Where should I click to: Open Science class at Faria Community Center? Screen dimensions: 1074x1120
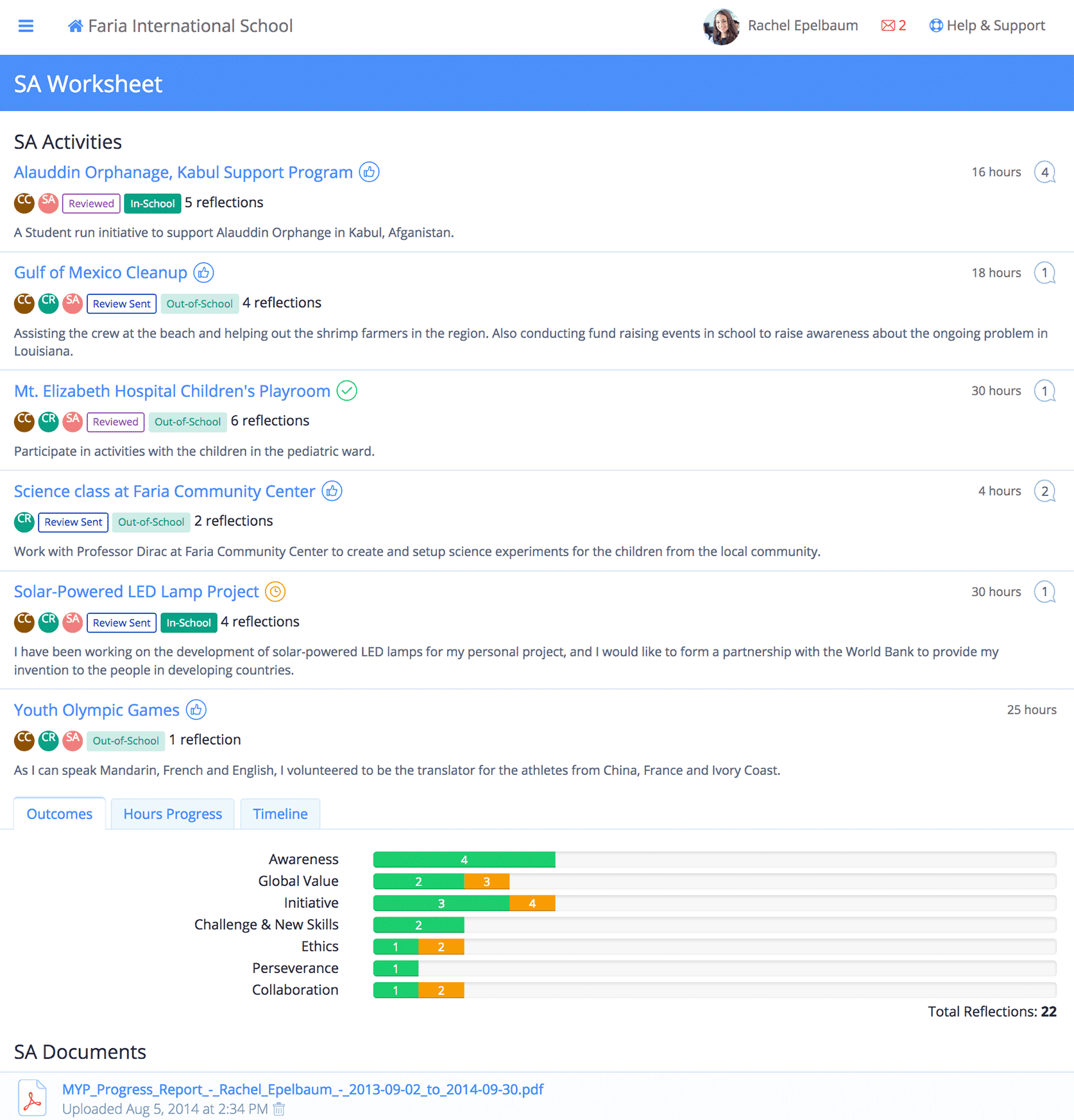[165, 491]
